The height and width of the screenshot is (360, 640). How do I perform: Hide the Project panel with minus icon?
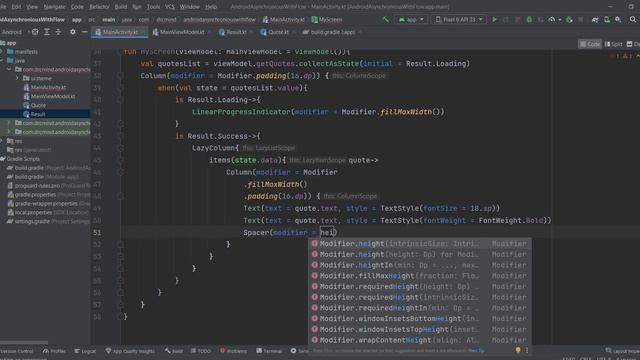click(84, 32)
